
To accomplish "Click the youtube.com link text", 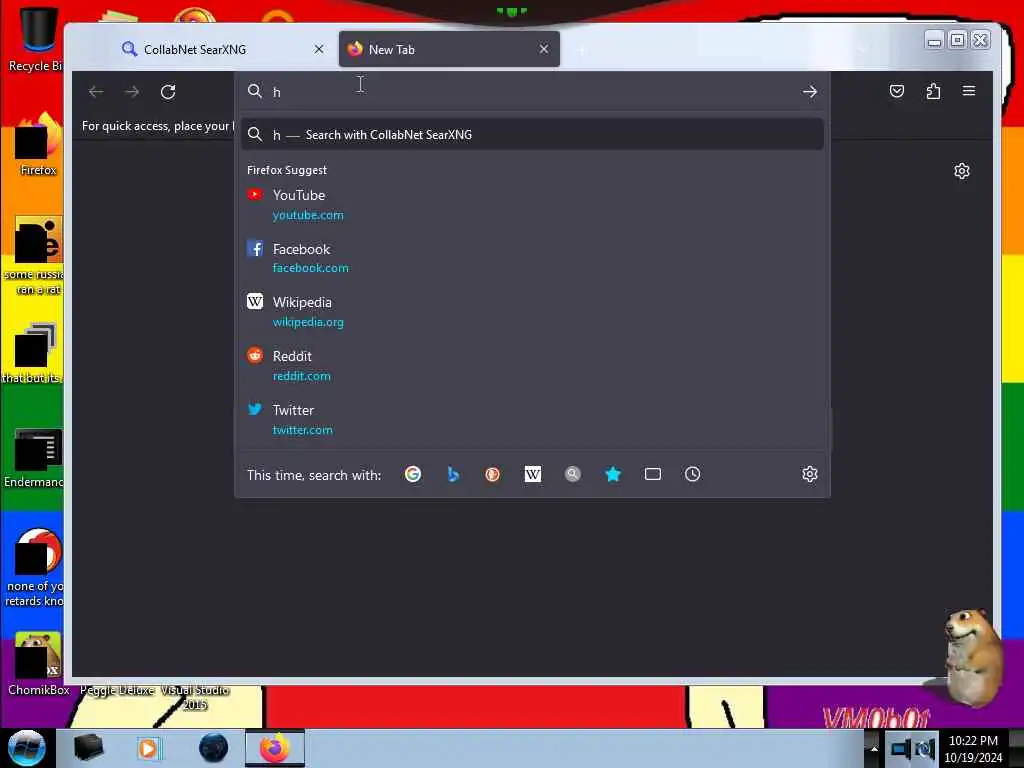I will click(308, 215).
